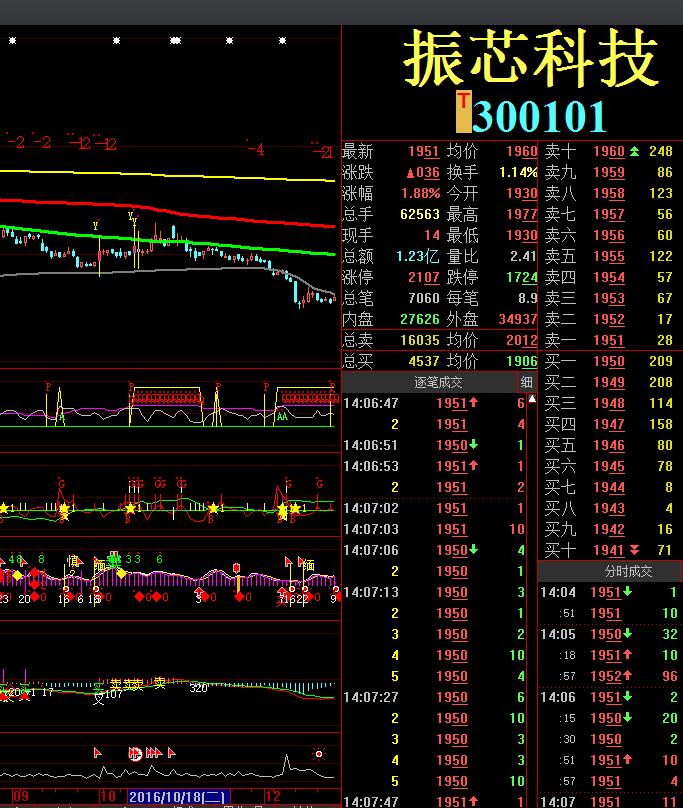Click the 09 hour marker on time axis
Image resolution: width=683 pixels, height=808 pixels.
click(x=21, y=796)
